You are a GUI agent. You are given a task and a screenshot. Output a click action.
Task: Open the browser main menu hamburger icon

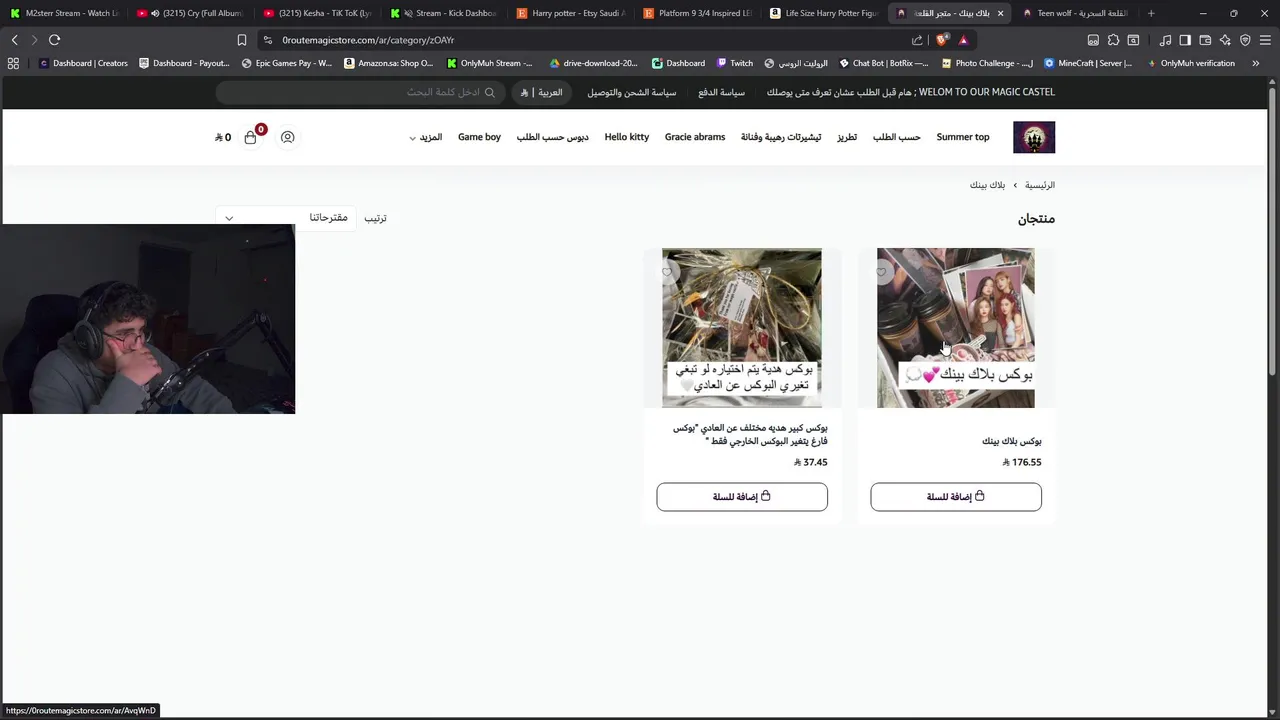point(1265,40)
